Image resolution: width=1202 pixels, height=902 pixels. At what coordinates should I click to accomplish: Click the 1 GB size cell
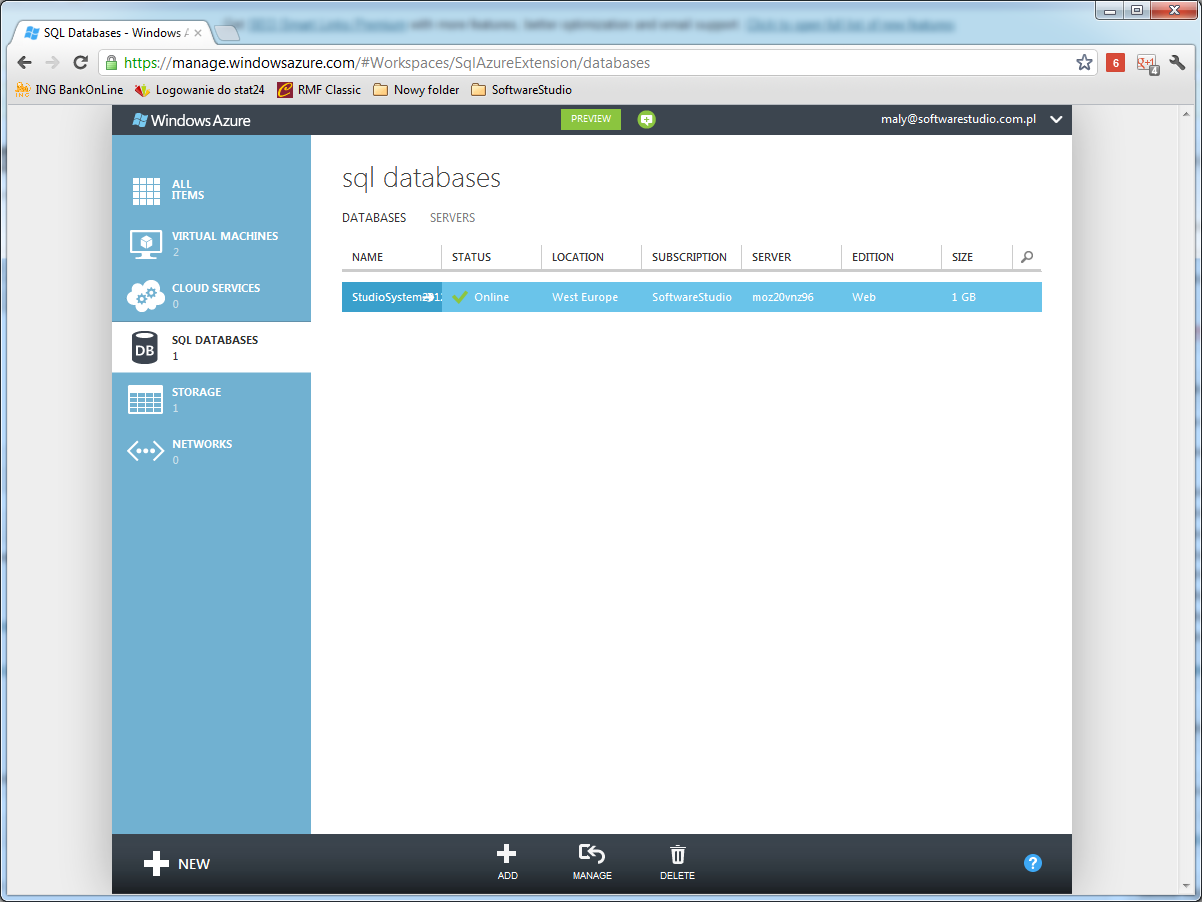[964, 297]
